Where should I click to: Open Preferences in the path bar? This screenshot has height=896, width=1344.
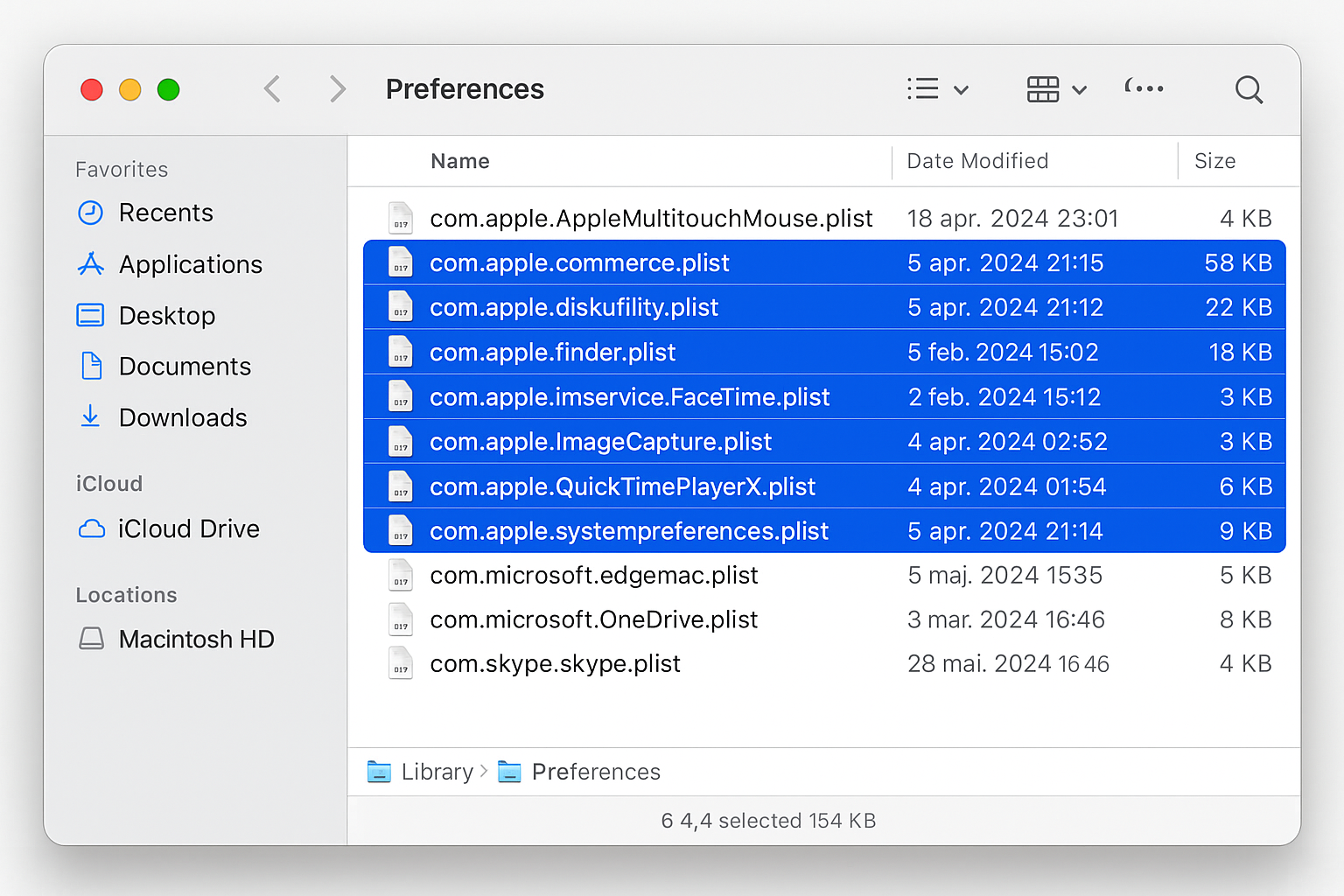(x=596, y=772)
